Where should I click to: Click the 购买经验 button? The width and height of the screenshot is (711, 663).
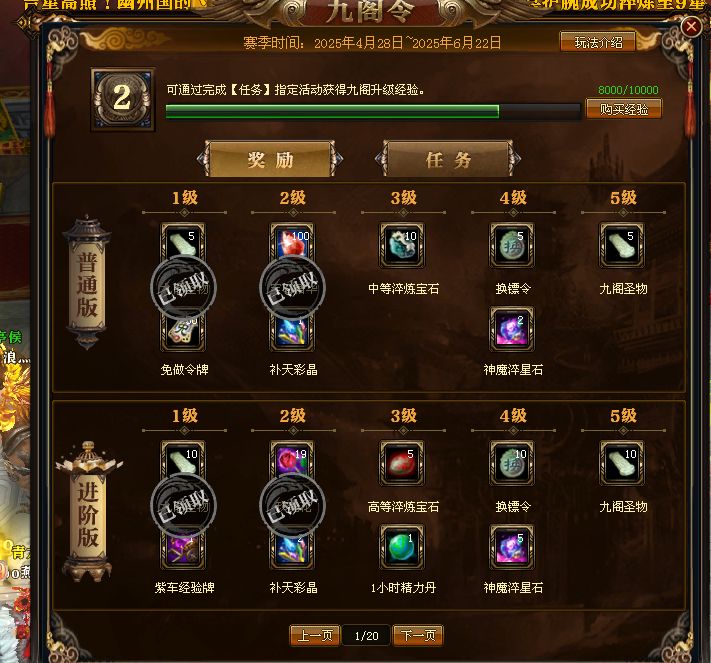point(624,109)
